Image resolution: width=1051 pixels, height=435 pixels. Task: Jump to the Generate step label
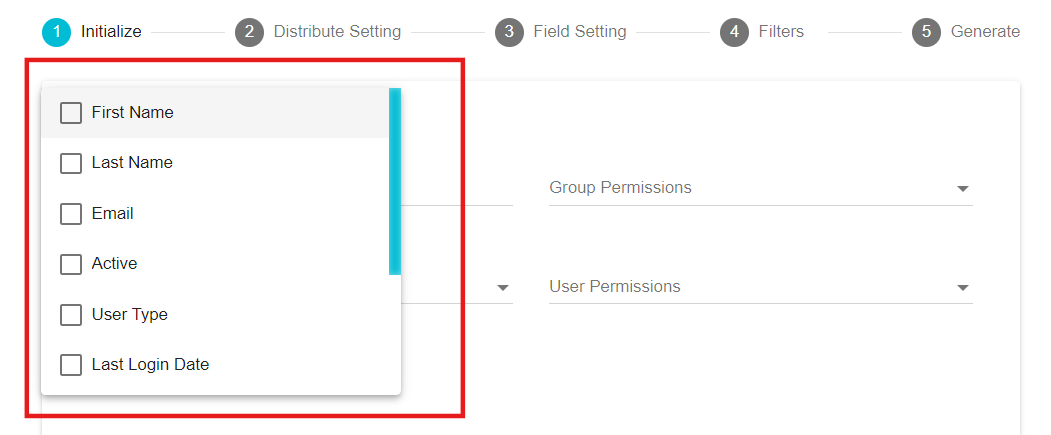[985, 32]
